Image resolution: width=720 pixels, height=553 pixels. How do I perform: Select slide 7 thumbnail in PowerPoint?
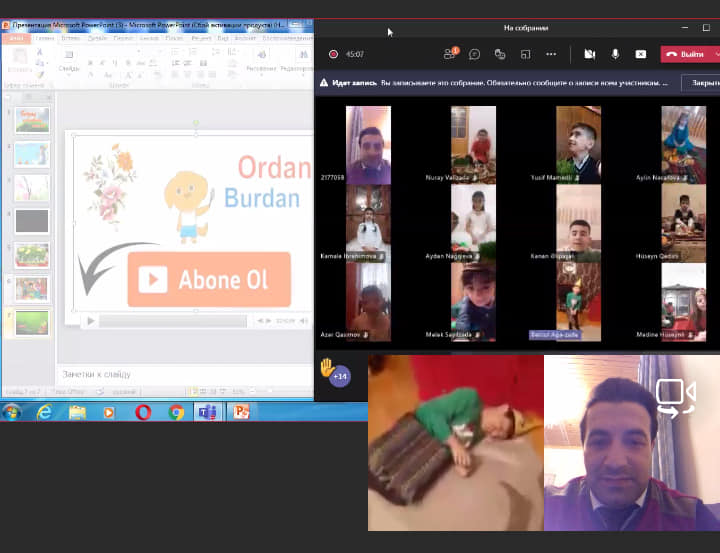pyautogui.click(x=32, y=322)
